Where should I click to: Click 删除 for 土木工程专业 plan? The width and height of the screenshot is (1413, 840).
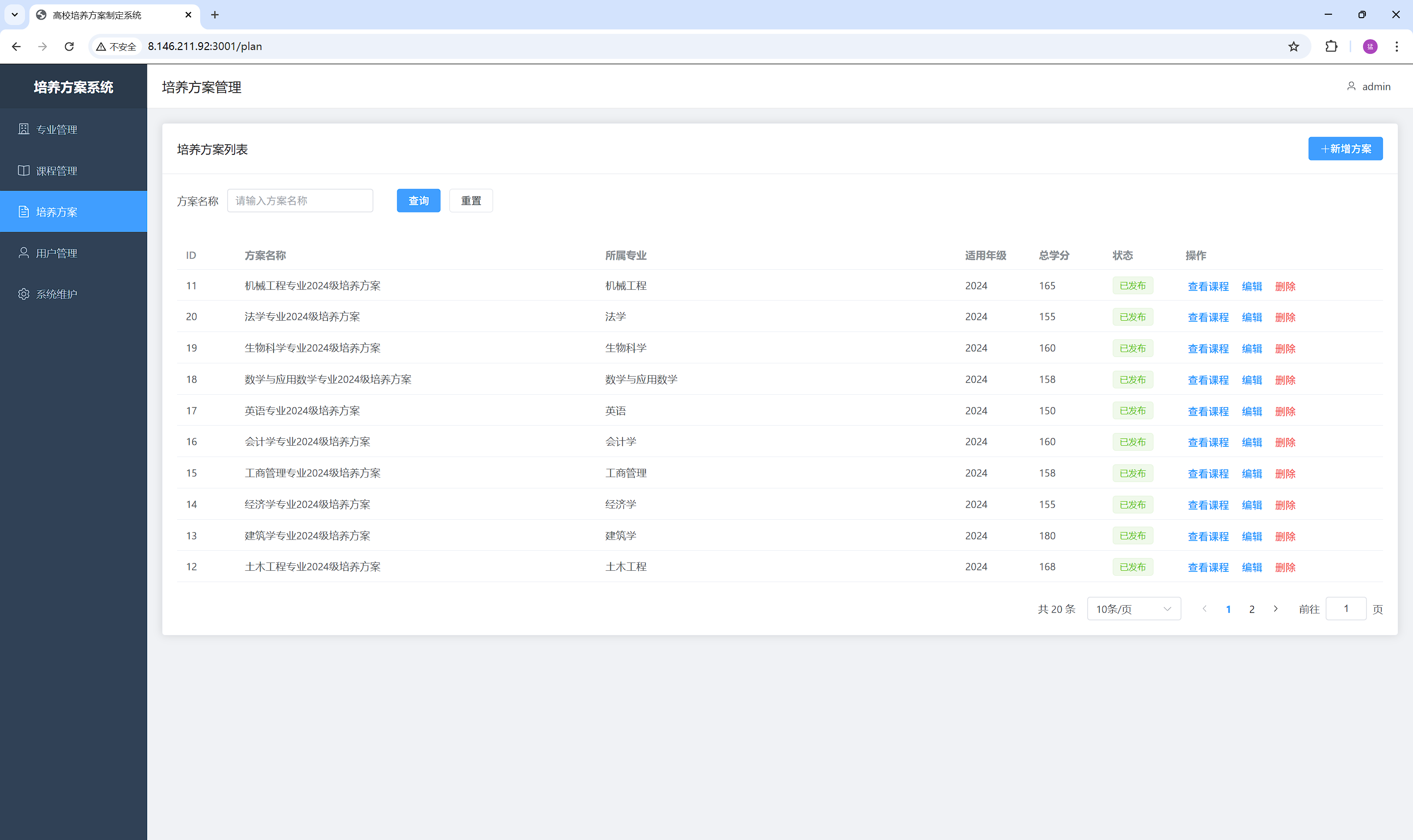[x=1284, y=567]
